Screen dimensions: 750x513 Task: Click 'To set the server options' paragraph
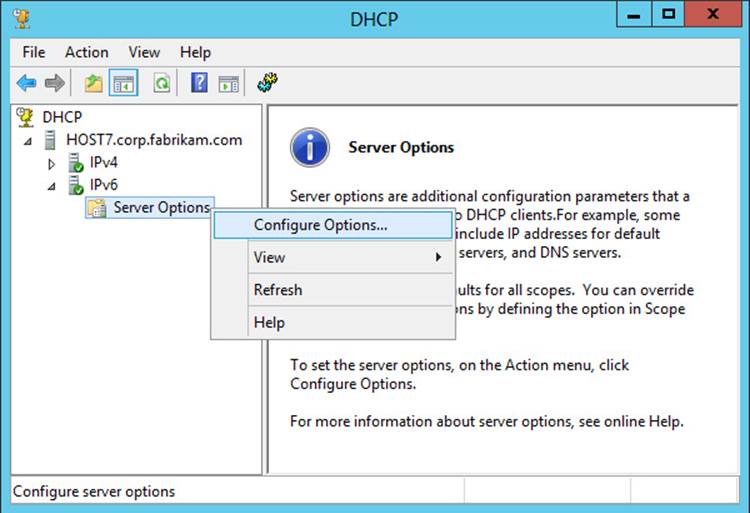459,374
